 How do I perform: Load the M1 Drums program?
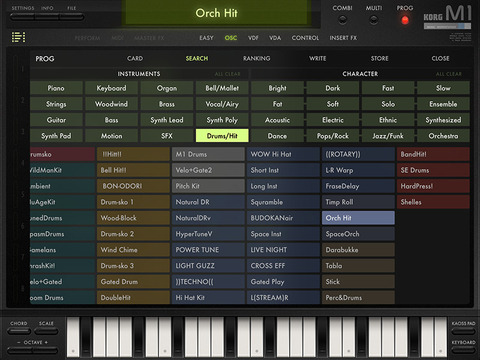208,154
